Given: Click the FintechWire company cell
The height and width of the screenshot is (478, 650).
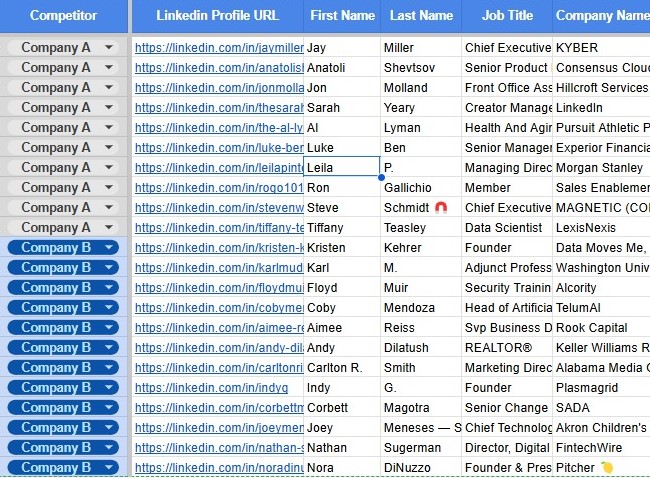Looking at the screenshot, I should pyautogui.click(x=601, y=448).
